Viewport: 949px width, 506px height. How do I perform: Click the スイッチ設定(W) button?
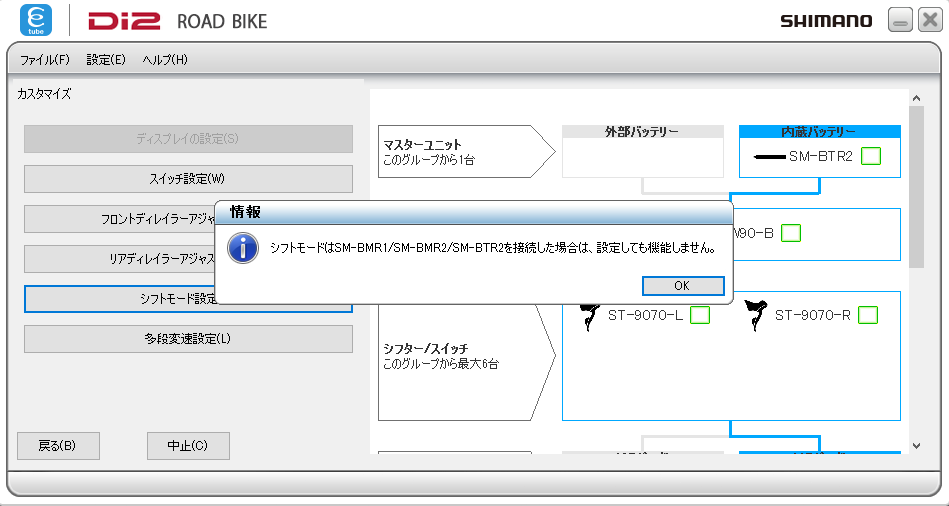(188, 179)
